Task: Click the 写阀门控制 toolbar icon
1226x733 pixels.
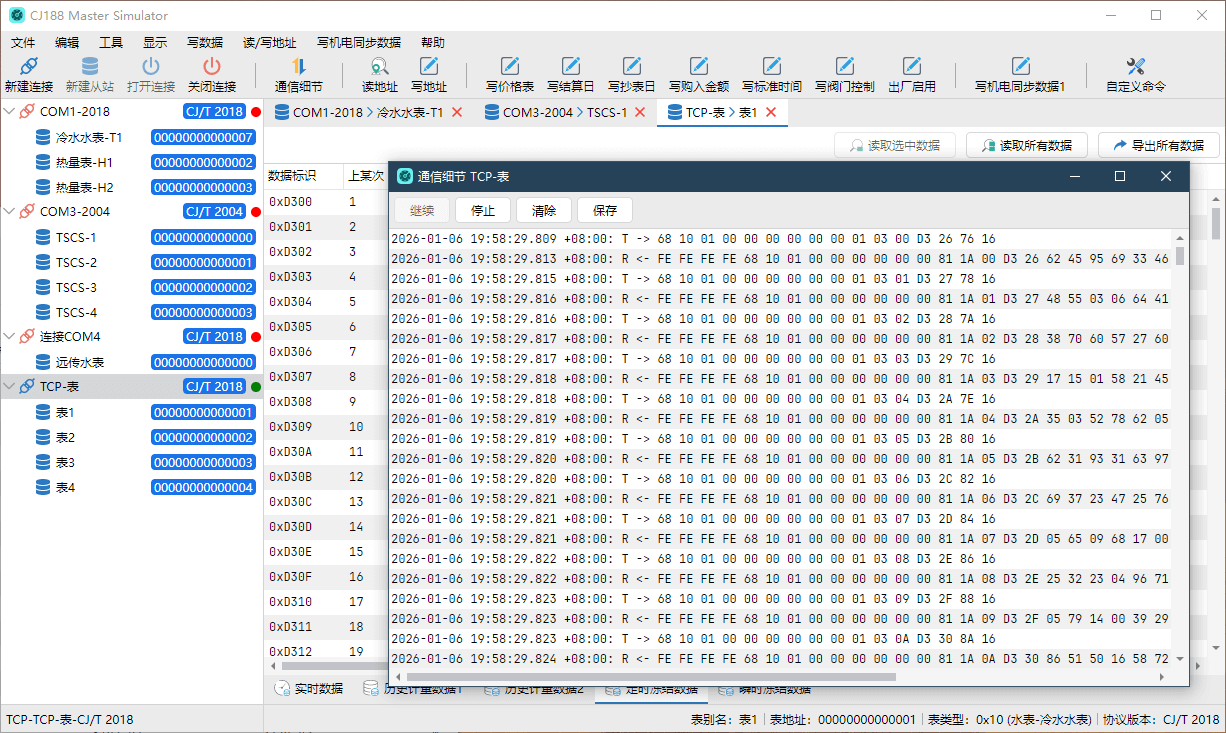Action: tap(844, 67)
